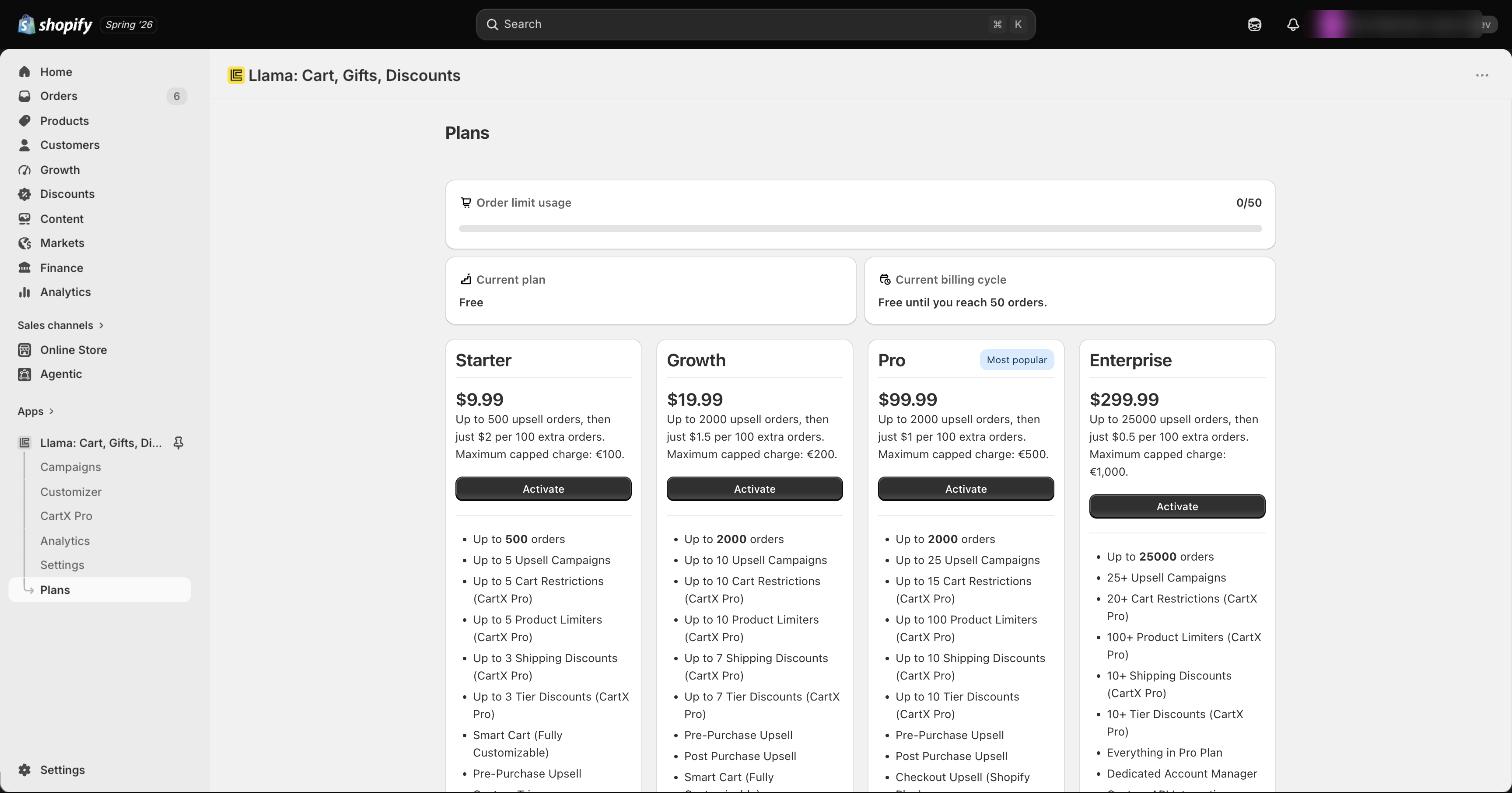Click 'Up to 5 Upsell Campaigns' feature
Viewport: 1512px width, 793px height.
[x=541, y=560]
